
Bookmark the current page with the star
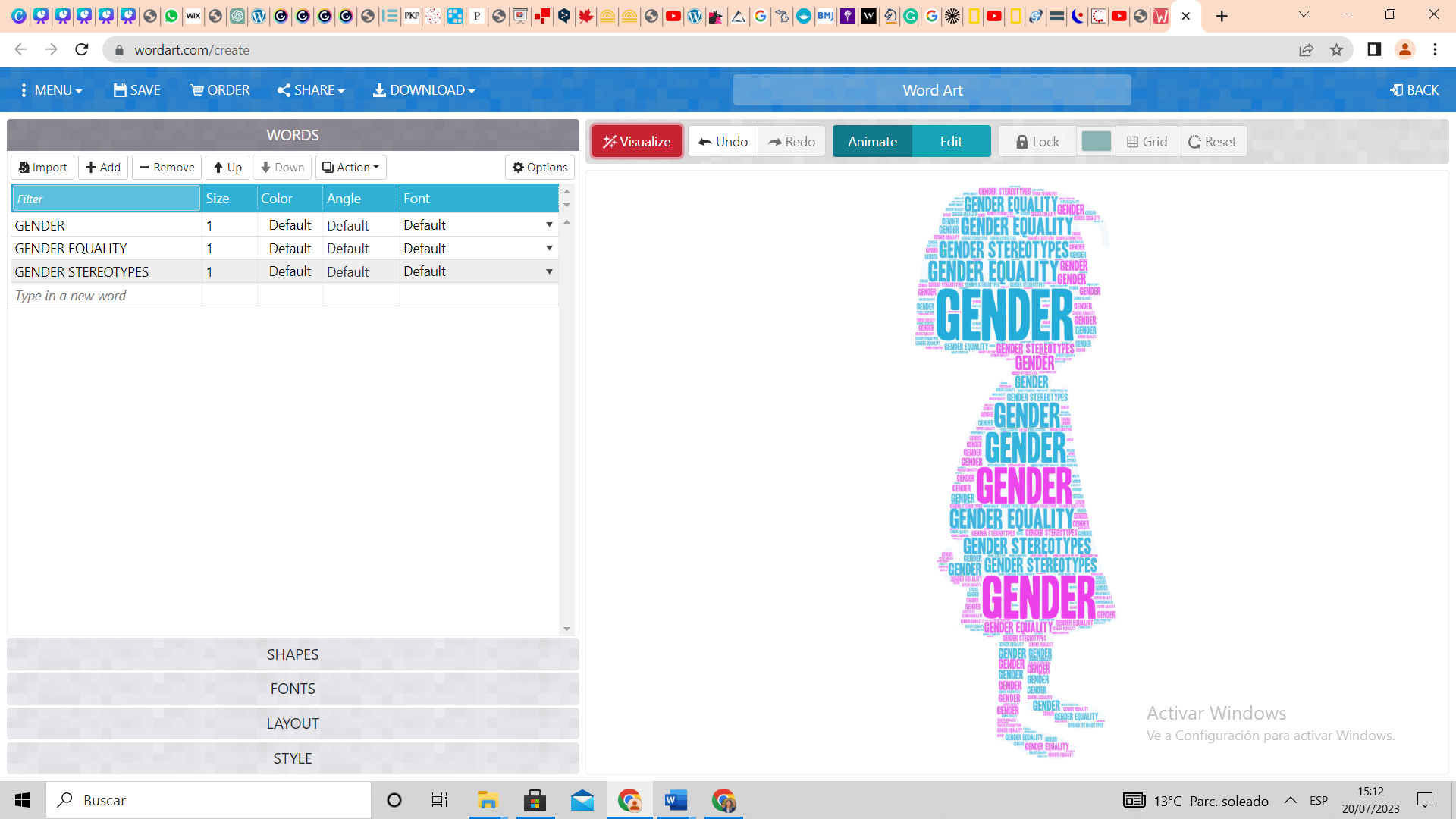click(1337, 49)
